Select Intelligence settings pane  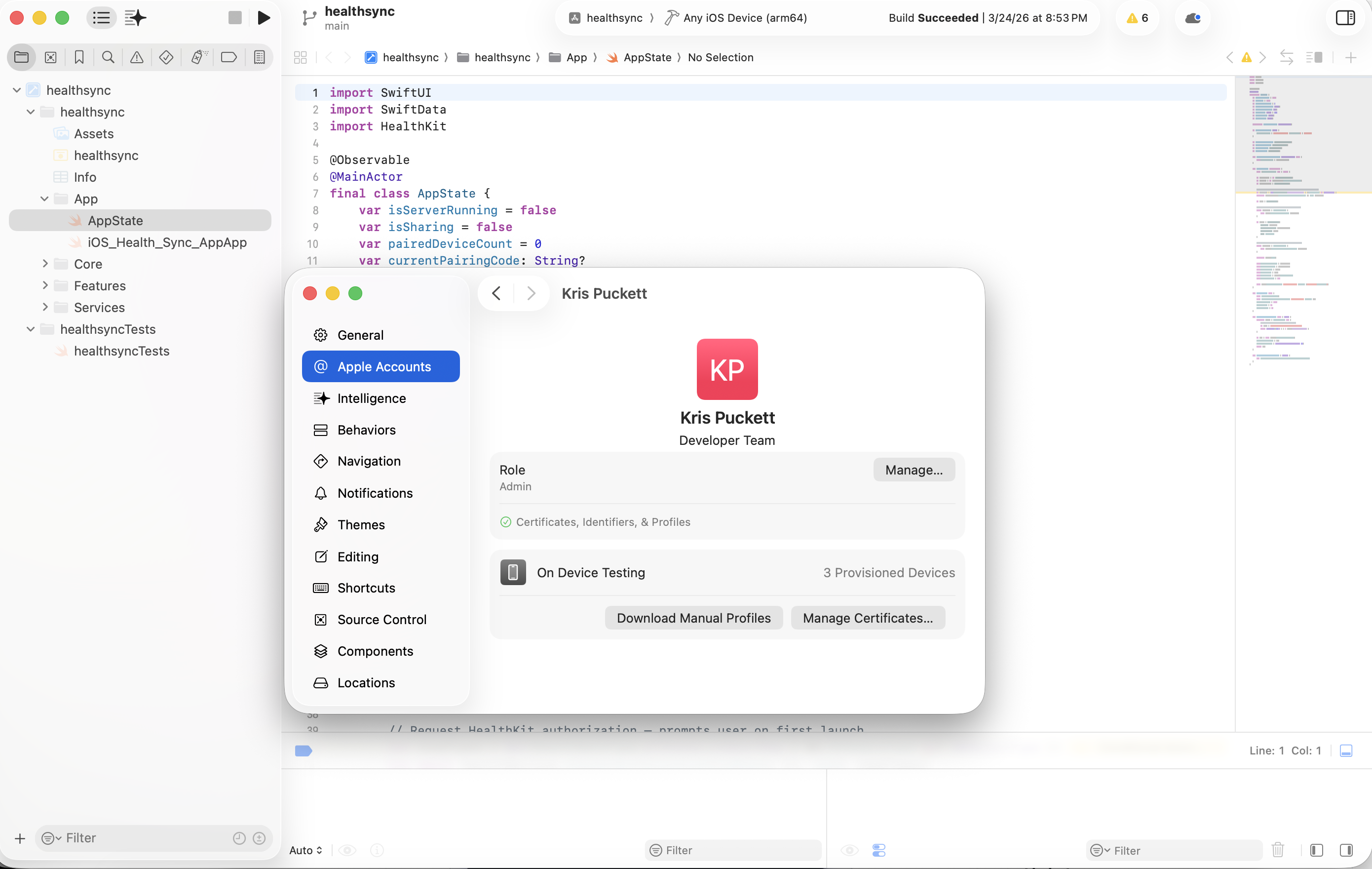tap(381, 398)
